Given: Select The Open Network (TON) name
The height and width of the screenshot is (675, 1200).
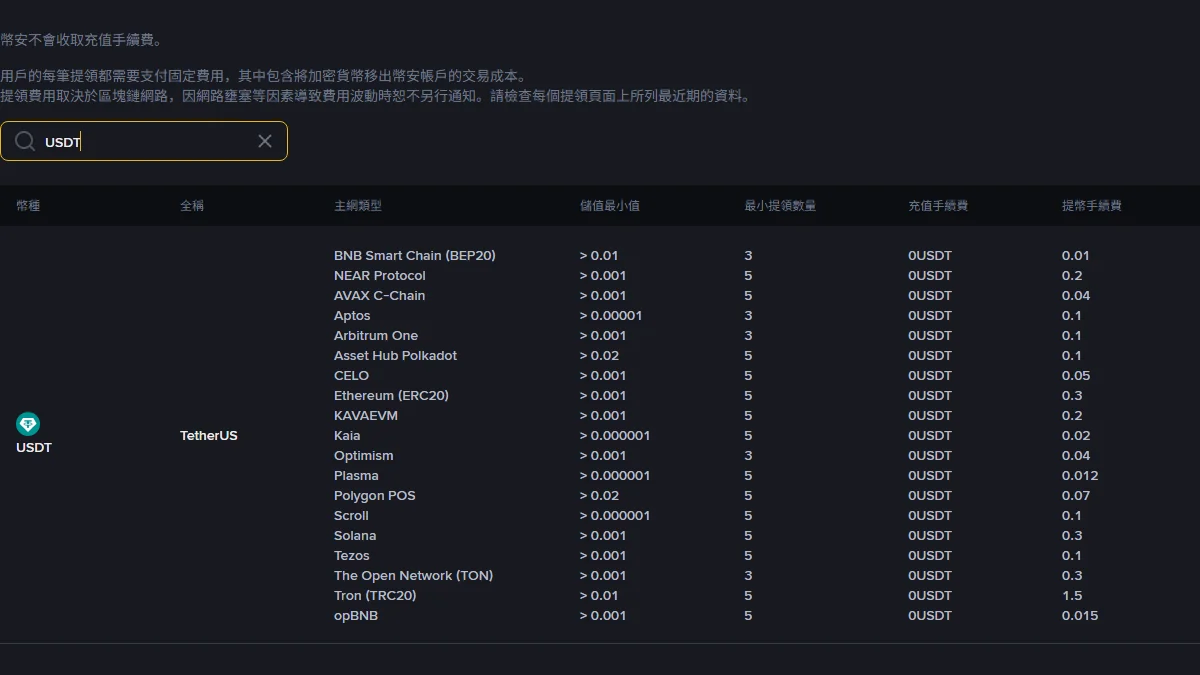Looking at the screenshot, I should [x=414, y=576].
